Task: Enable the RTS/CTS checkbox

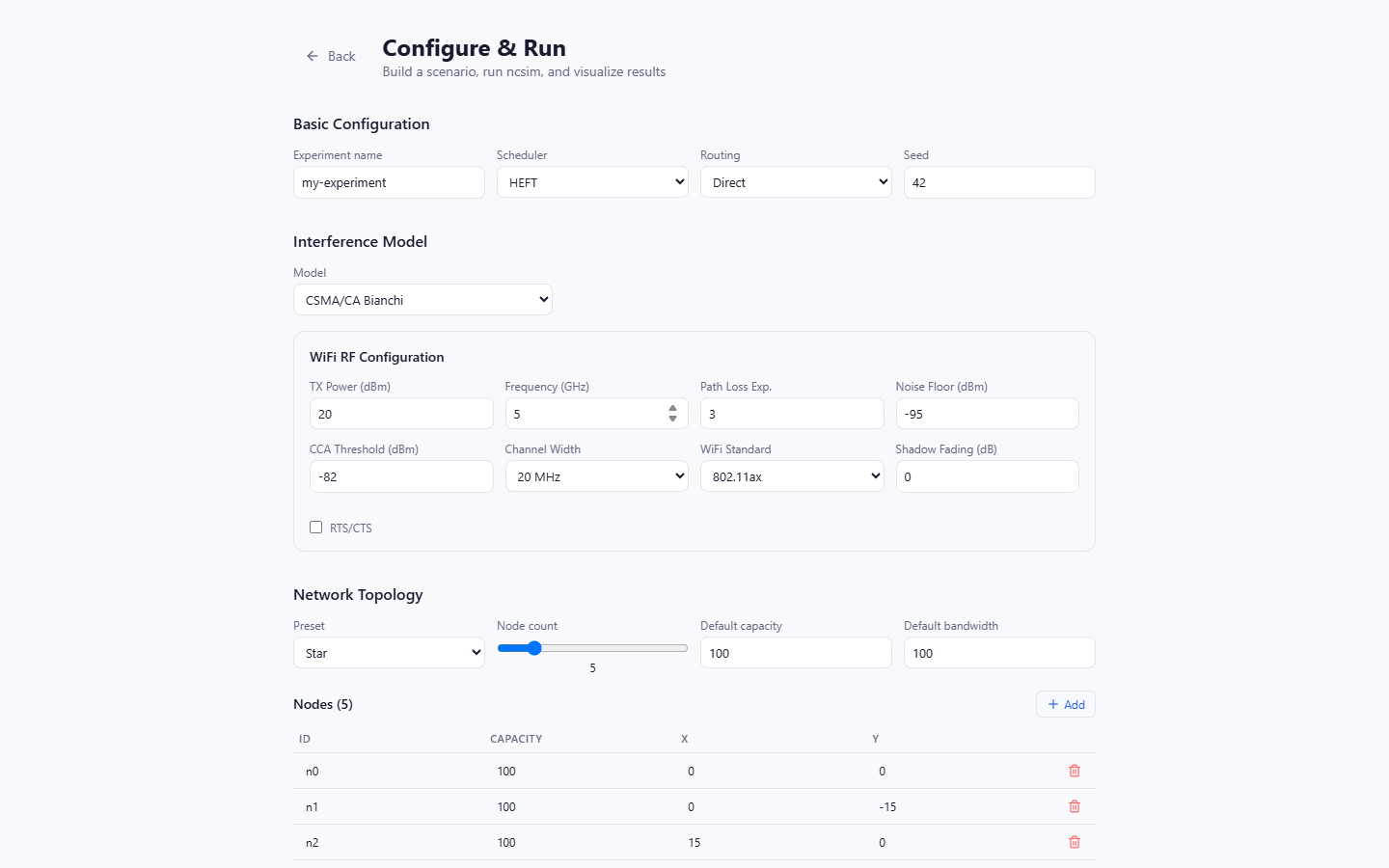Action: click(x=315, y=527)
